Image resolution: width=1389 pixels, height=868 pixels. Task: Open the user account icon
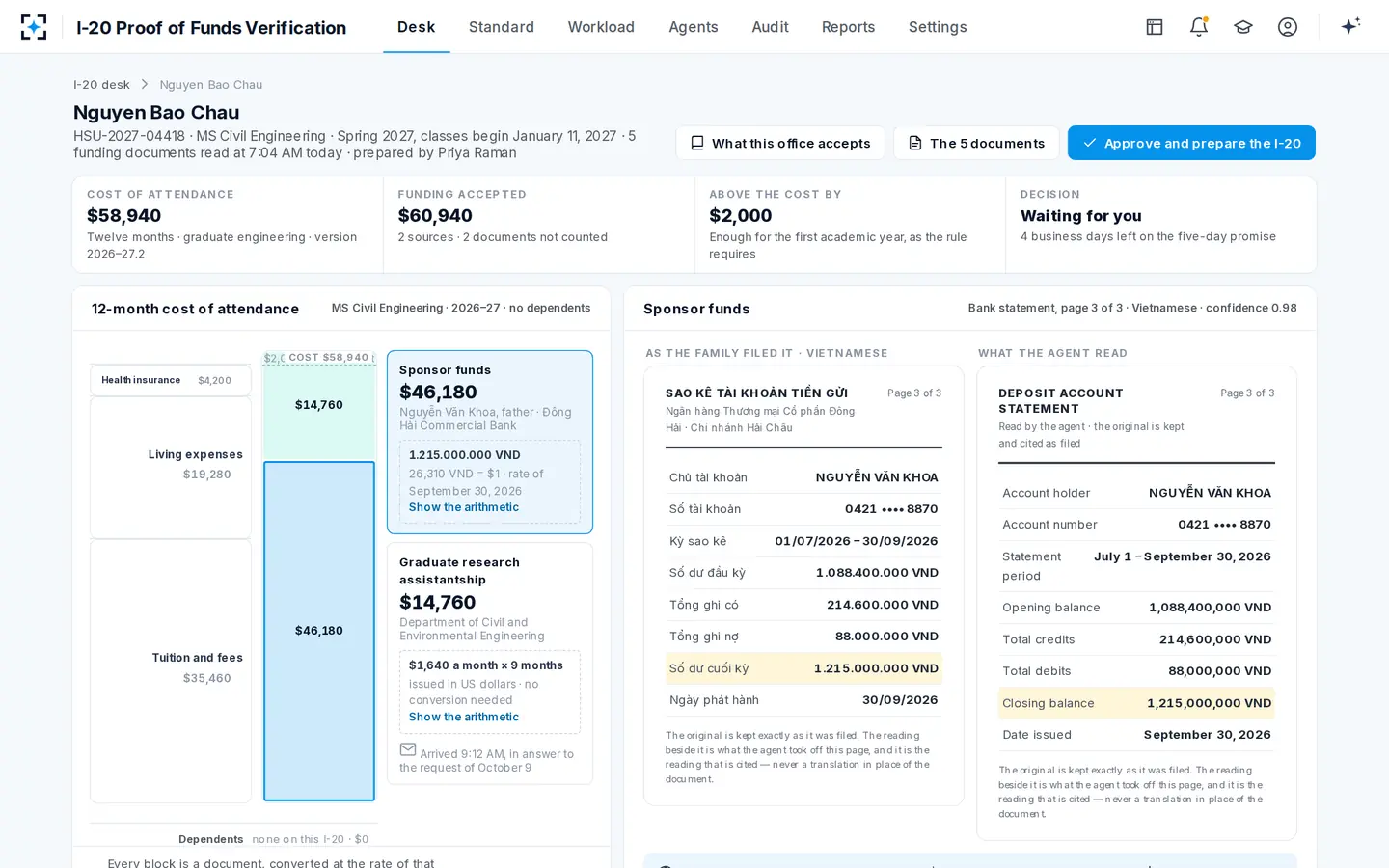pyautogui.click(x=1288, y=27)
